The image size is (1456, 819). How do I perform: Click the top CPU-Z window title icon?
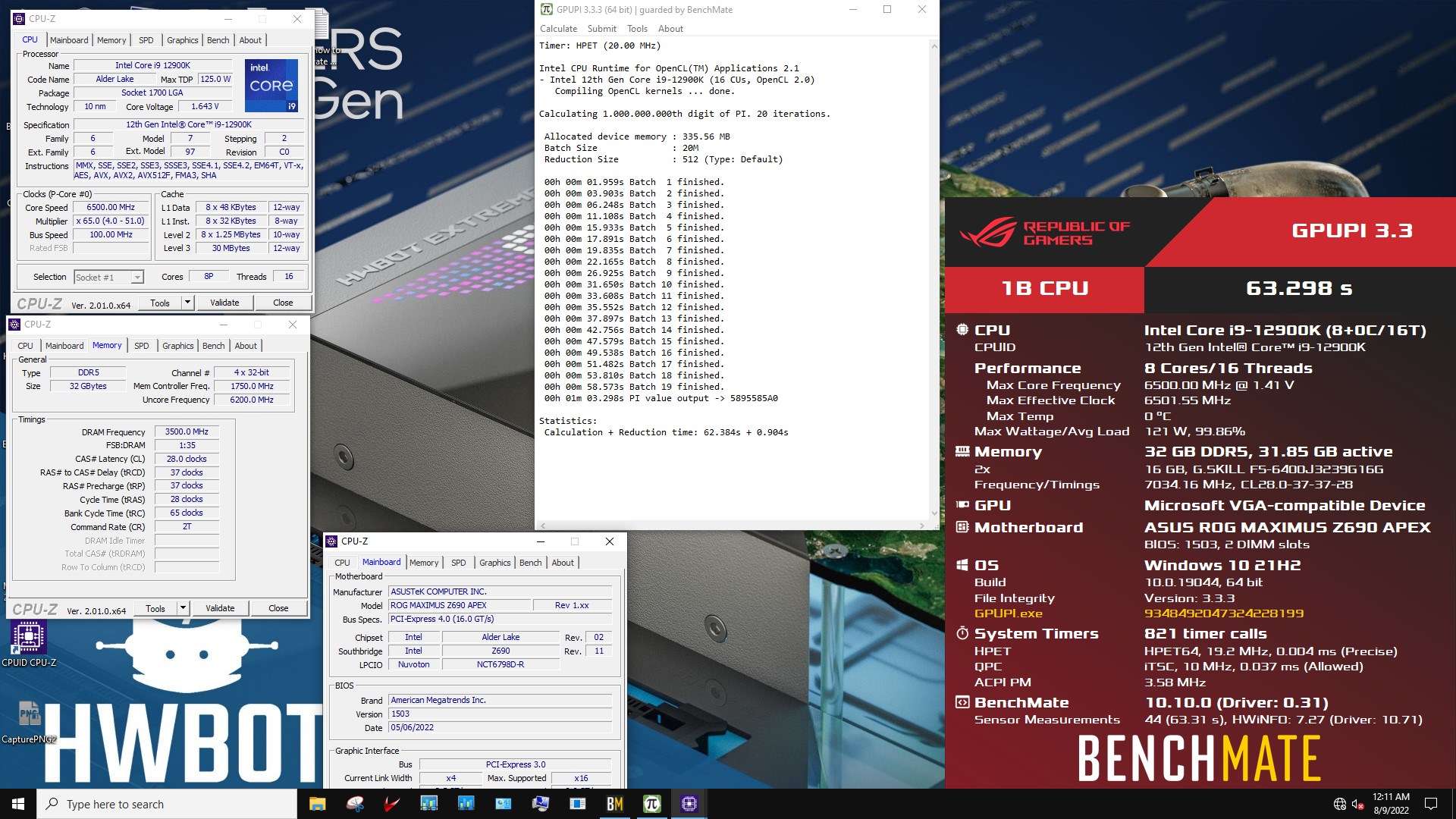[x=20, y=18]
